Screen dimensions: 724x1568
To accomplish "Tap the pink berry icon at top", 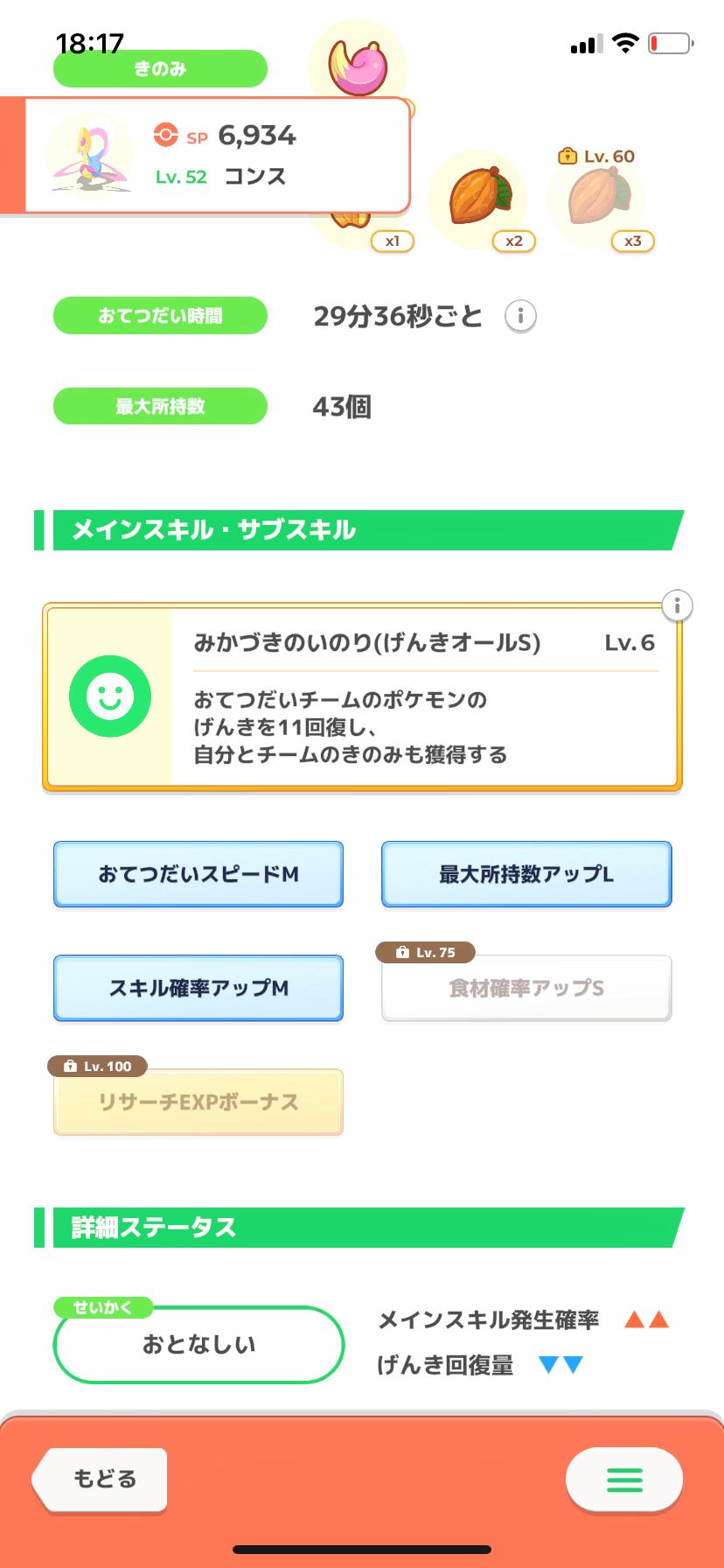I will tap(359, 66).
